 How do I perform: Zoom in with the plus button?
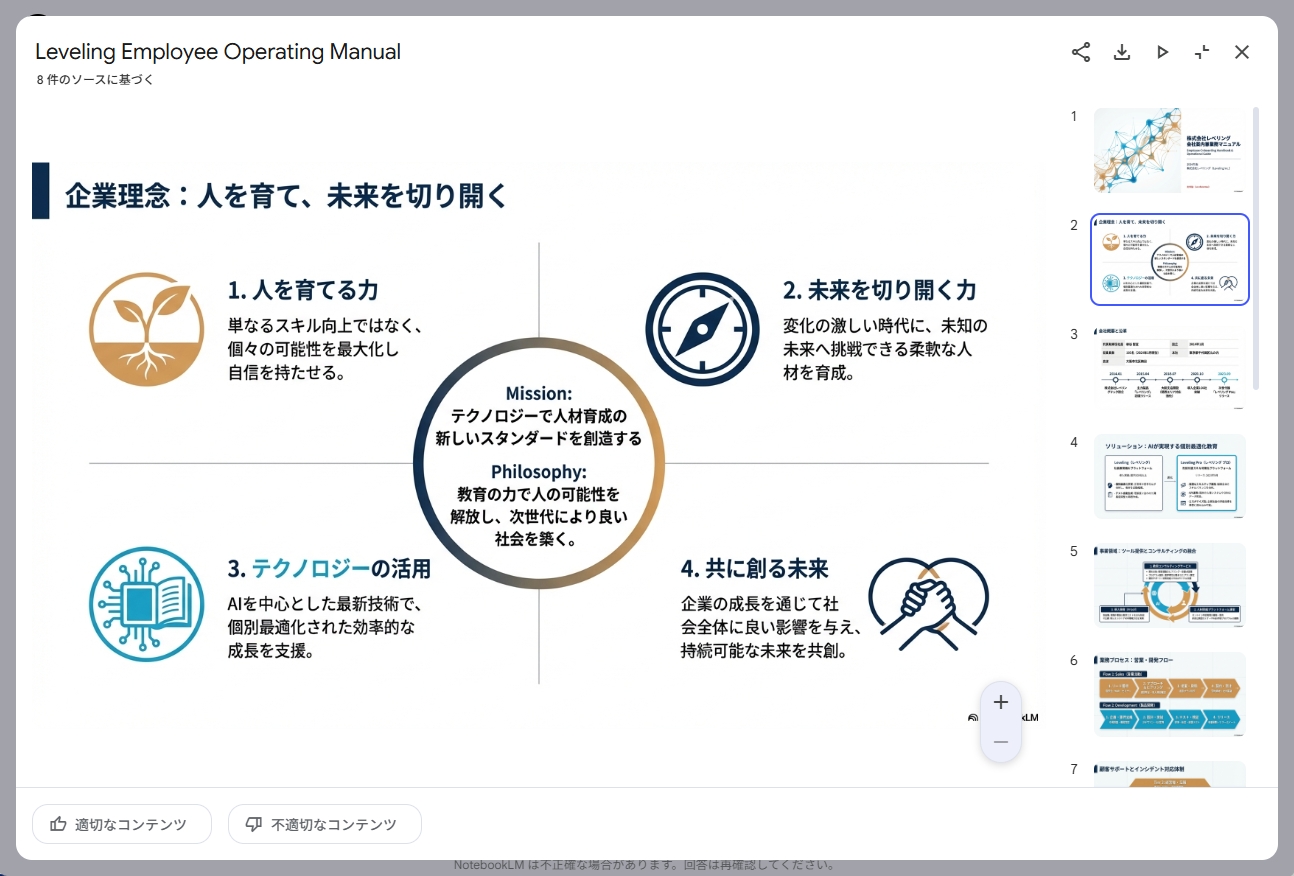(x=1001, y=702)
